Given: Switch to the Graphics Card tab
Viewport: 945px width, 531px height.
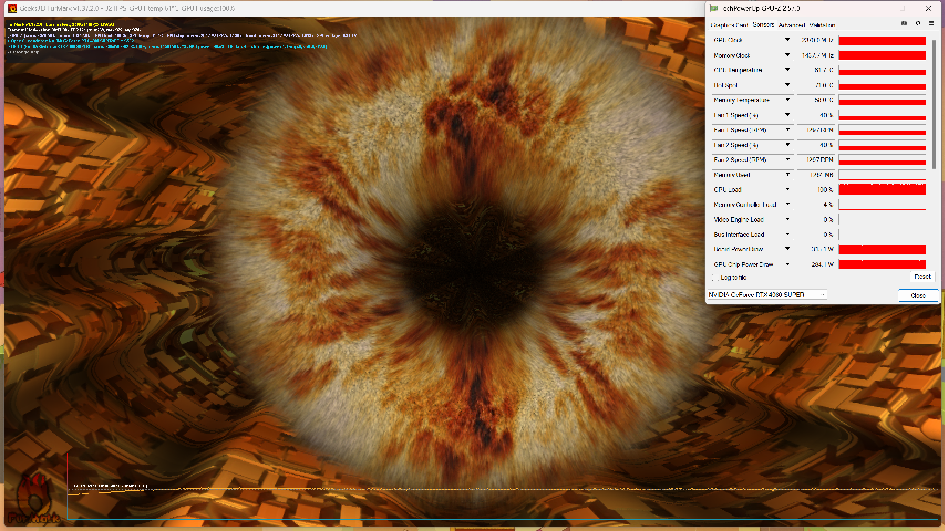Looking at the screenshot, I should tap(729, 23).
